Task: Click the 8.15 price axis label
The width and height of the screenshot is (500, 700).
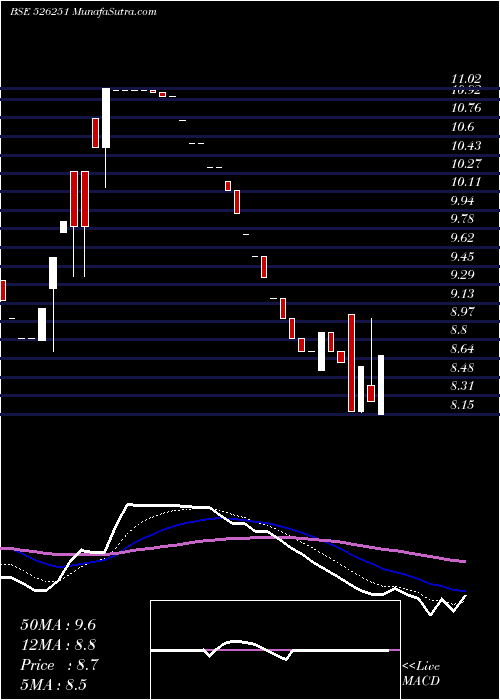Action: (x=462, y=405)
